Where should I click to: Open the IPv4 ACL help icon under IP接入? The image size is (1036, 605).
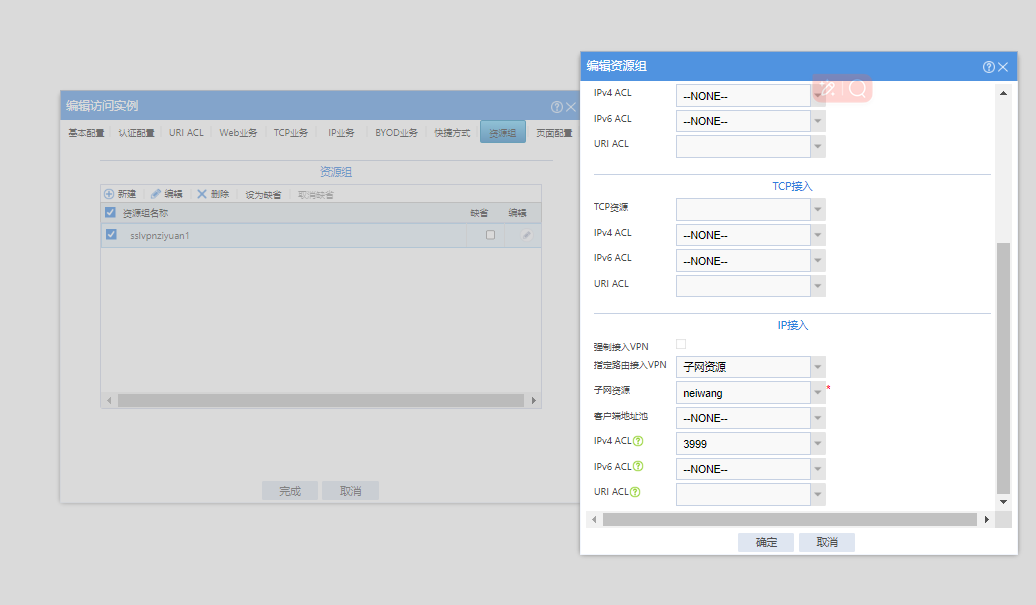[638, 441]
